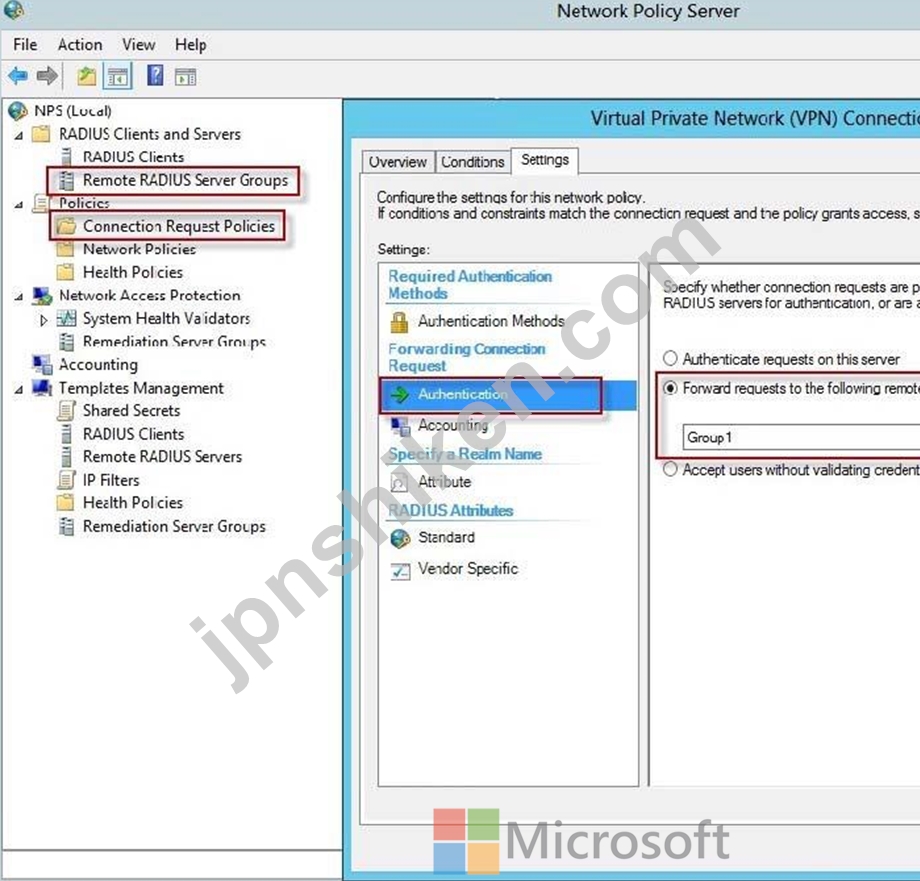Click the Remote RADIUS Servers template icon
Screen dimensions: 920x881
coord(66,457)
